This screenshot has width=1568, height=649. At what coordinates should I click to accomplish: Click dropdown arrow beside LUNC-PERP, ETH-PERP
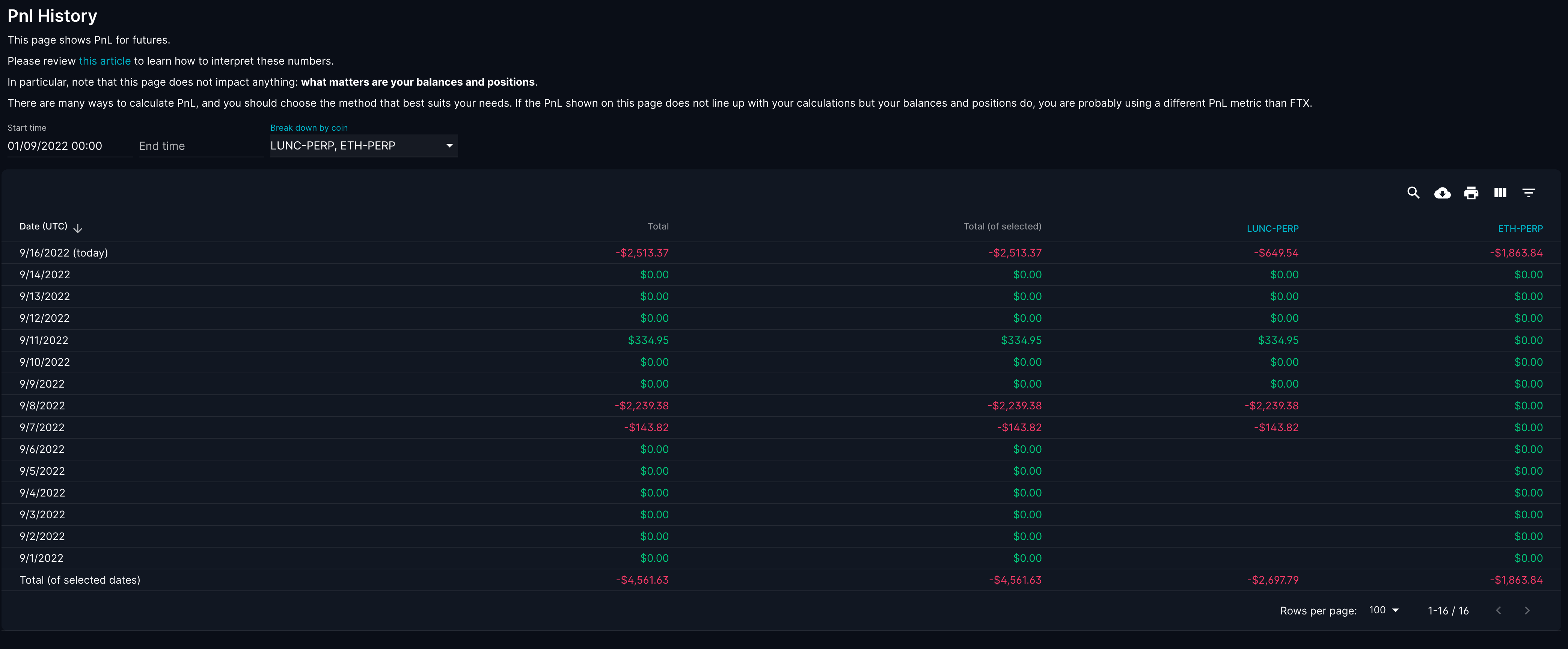449,145
